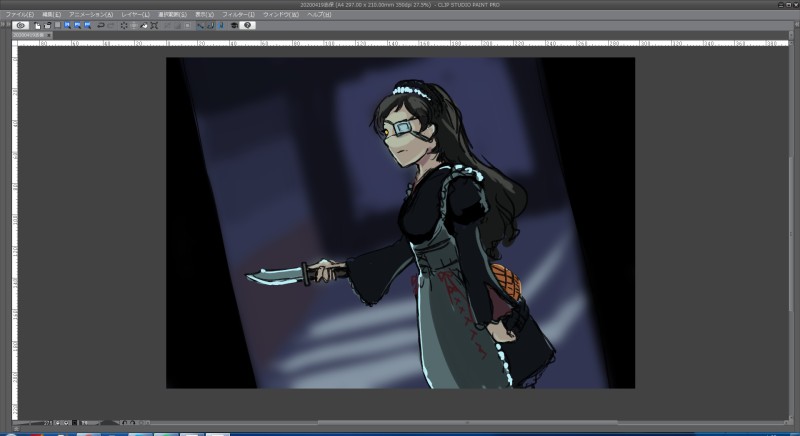Click the second blue save-as icon
The image size is (800, 436).
(x=78, y=25)
